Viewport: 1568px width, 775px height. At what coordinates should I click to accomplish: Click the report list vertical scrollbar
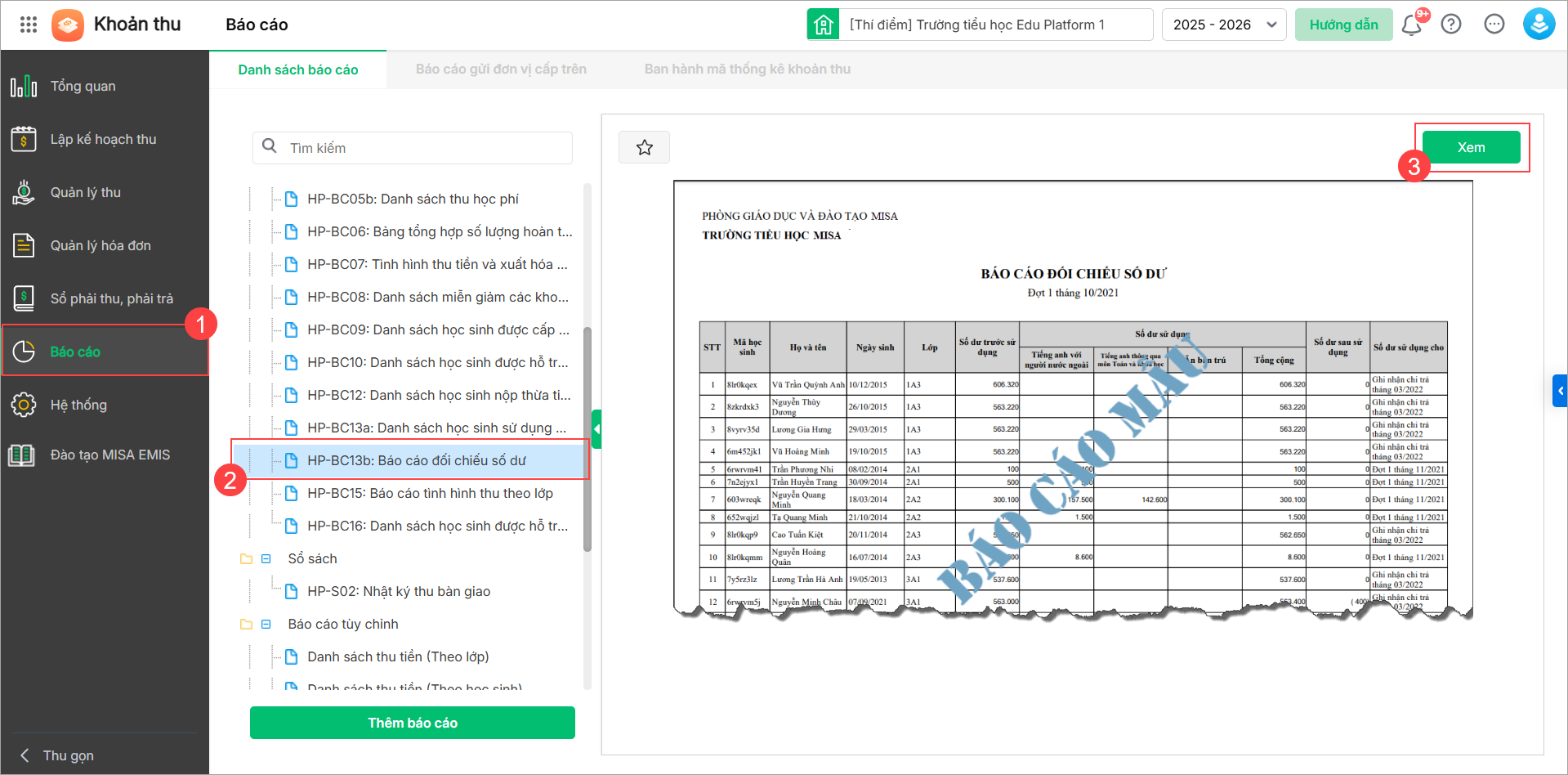click(x=587, y=438)
